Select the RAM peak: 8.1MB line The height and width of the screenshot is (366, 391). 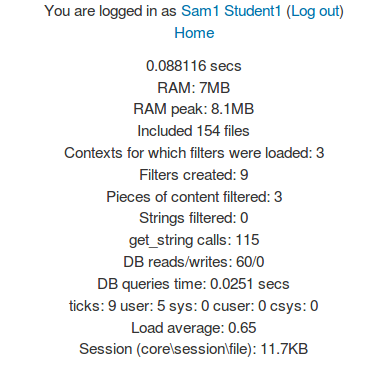[x=194, y=109]
